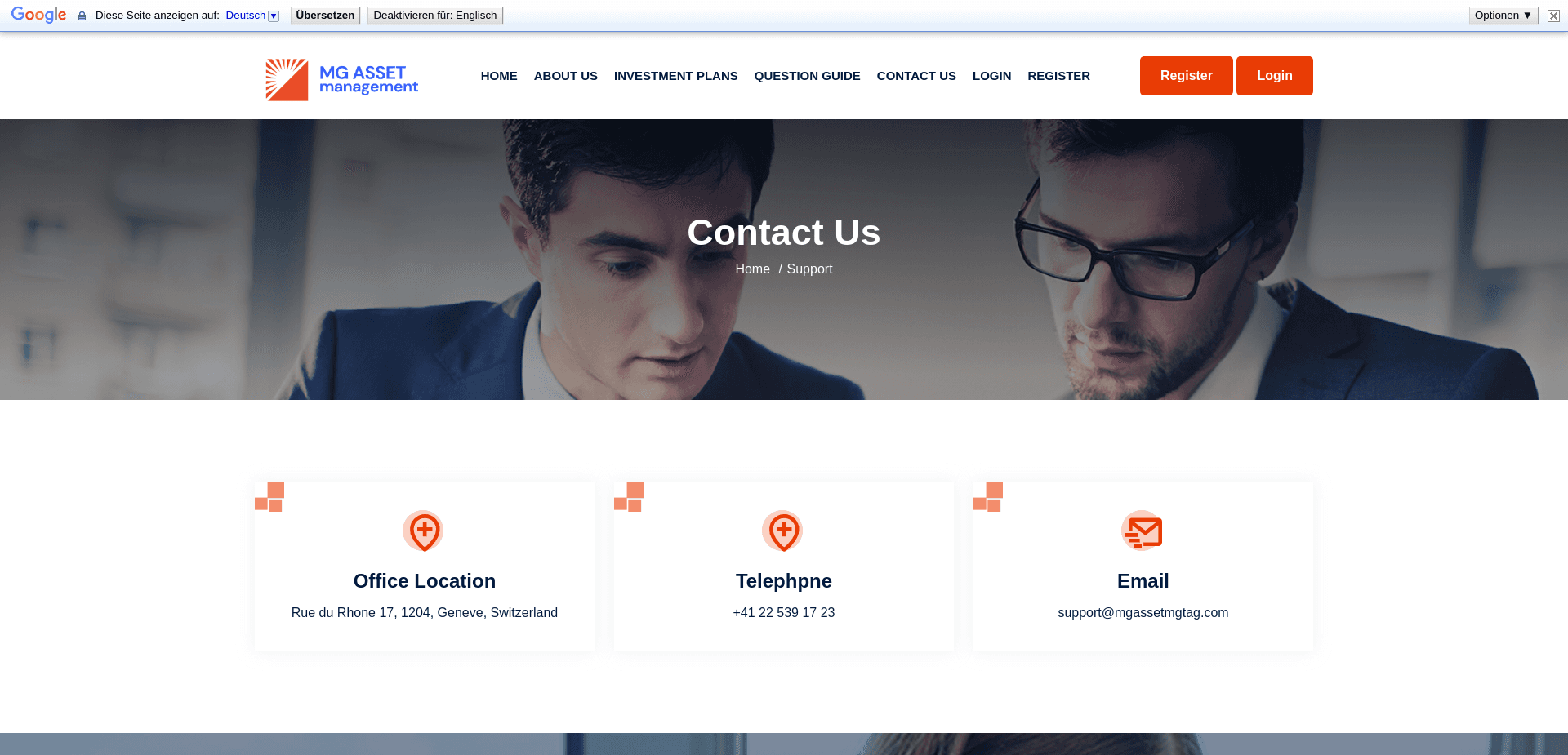Click orange squares decoration on Email card
Image resolution: width=1568 pixels, height=755 pixels.
click(987, 496)
